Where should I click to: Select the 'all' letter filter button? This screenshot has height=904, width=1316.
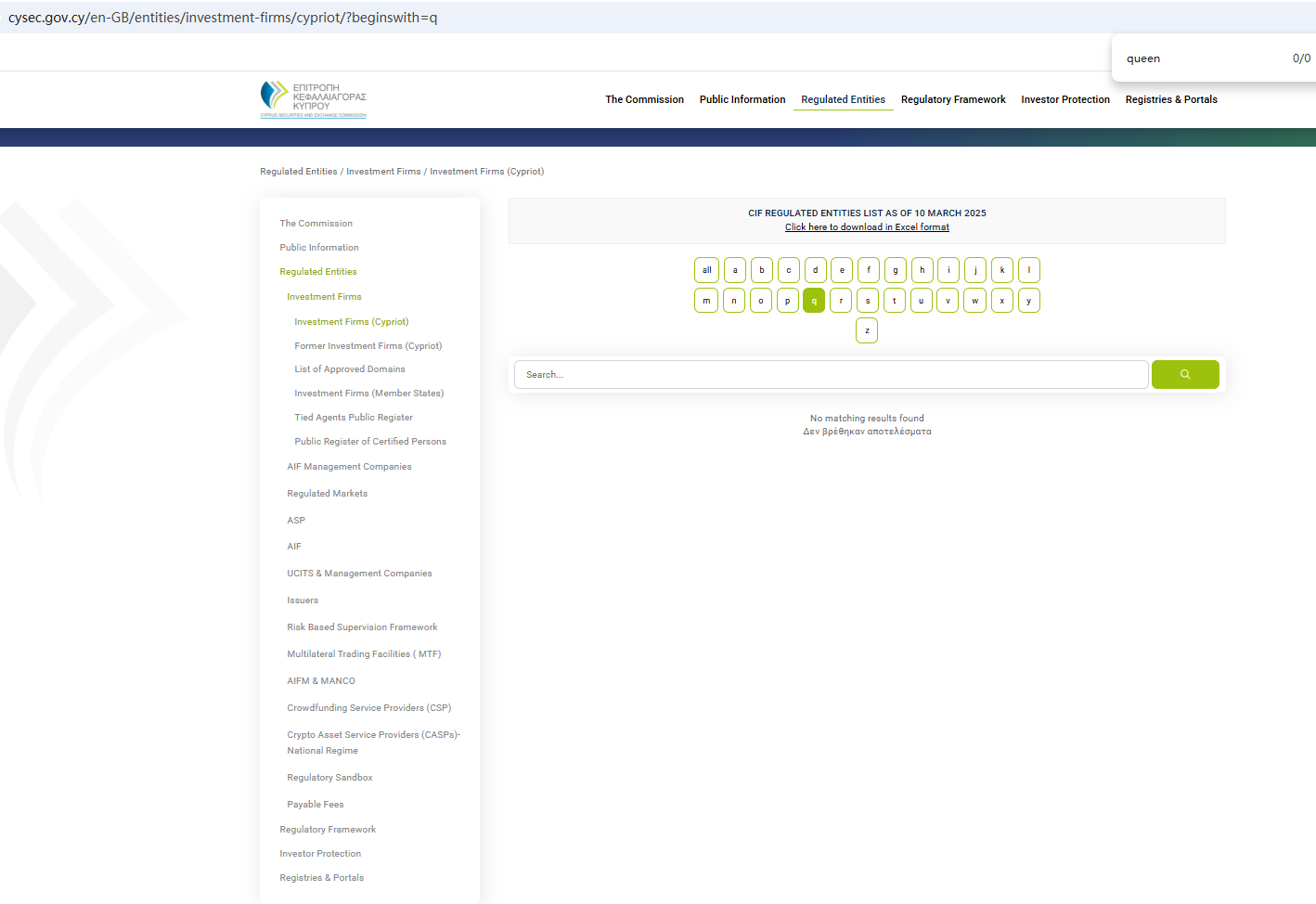[x=706, y=270]
